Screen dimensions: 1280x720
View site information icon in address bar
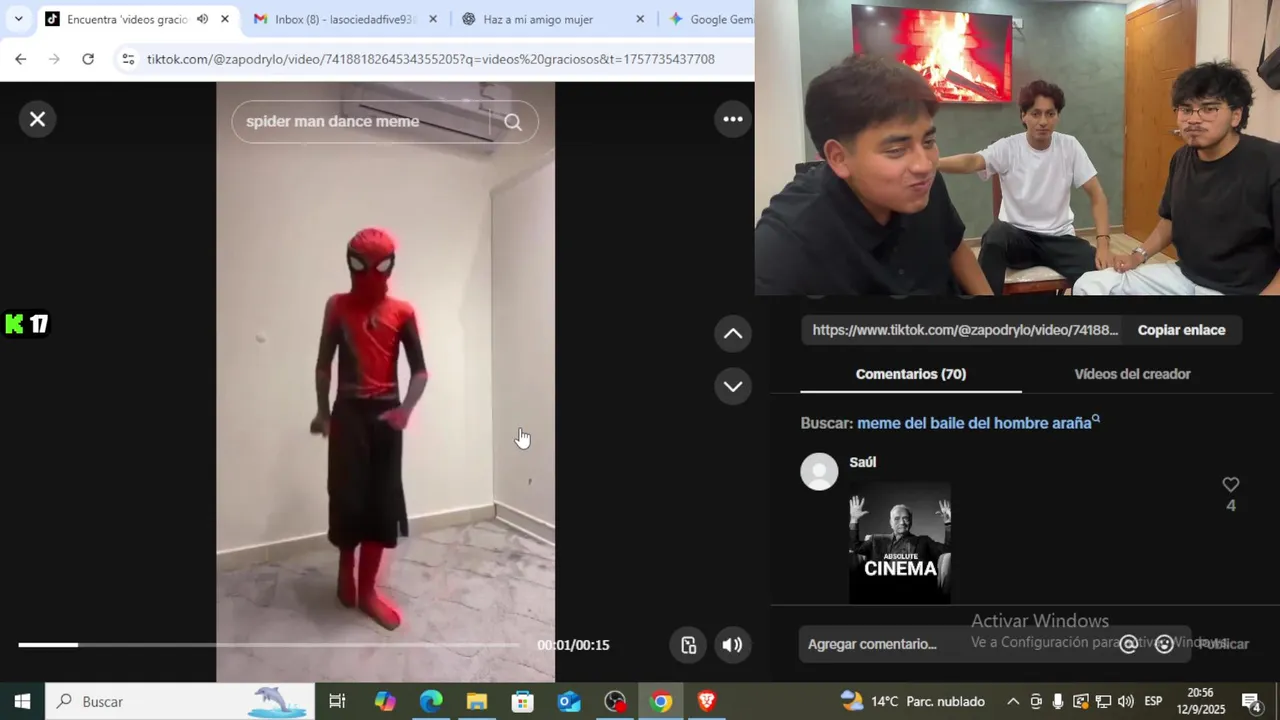click(x=128, y=59)
